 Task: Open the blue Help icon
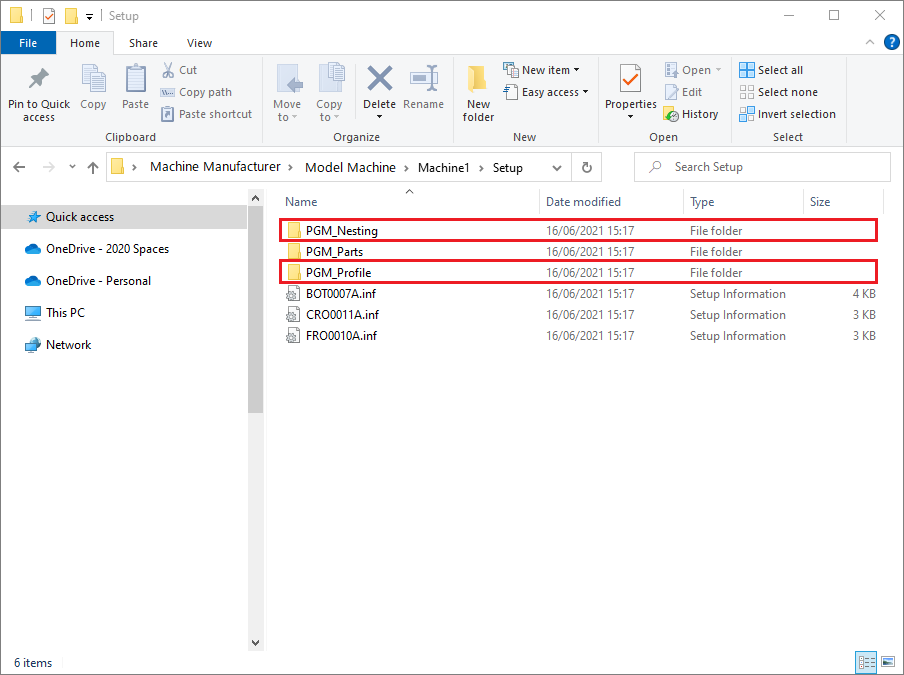[x=891, y=42]
